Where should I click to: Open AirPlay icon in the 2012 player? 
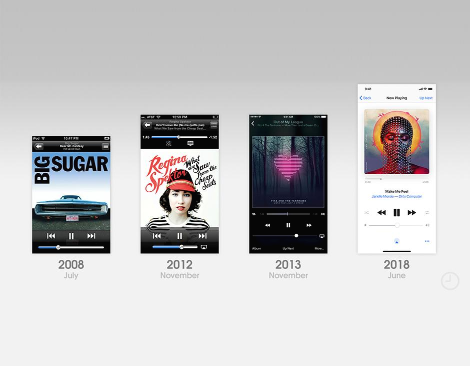pyautogui.click(x=204, y=247)
